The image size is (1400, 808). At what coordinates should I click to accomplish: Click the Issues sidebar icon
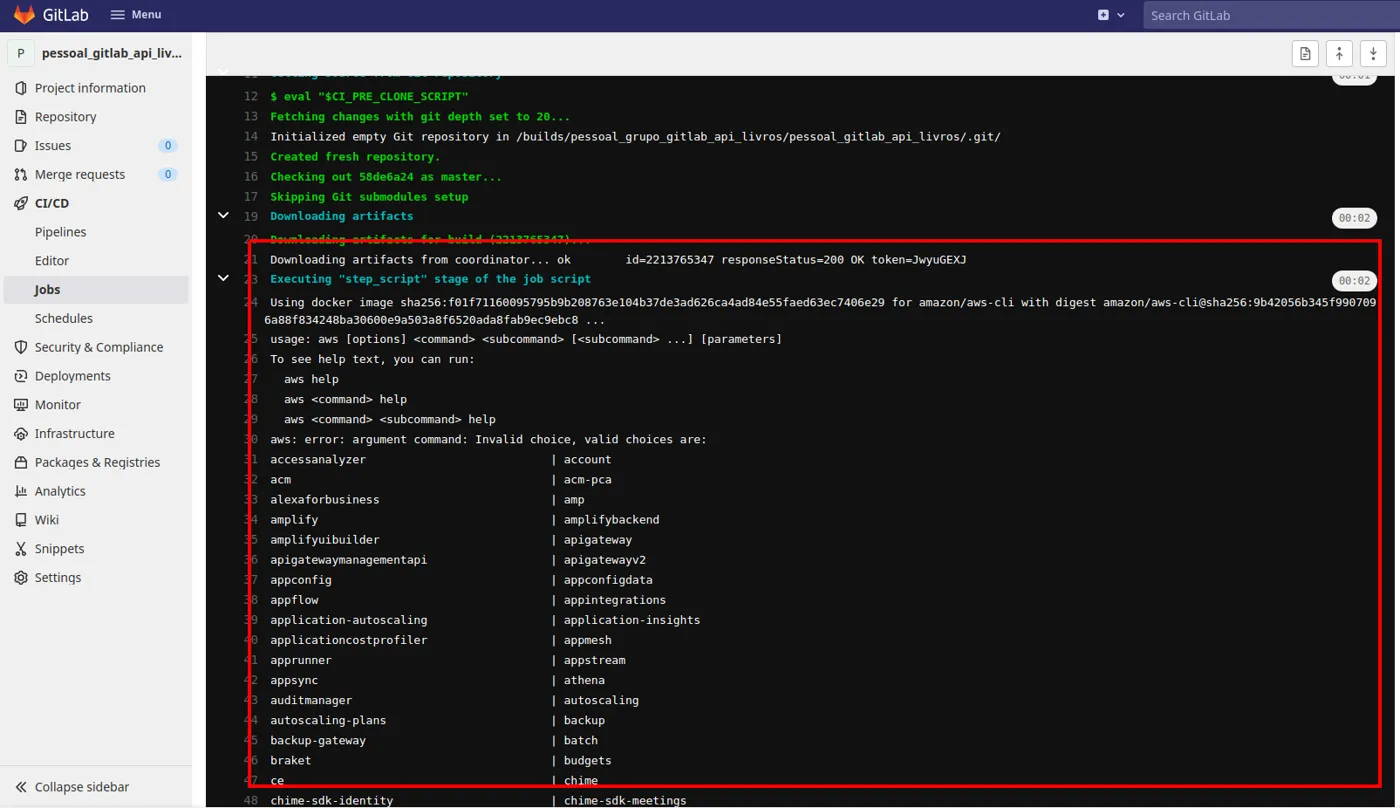tap(20, 146)
